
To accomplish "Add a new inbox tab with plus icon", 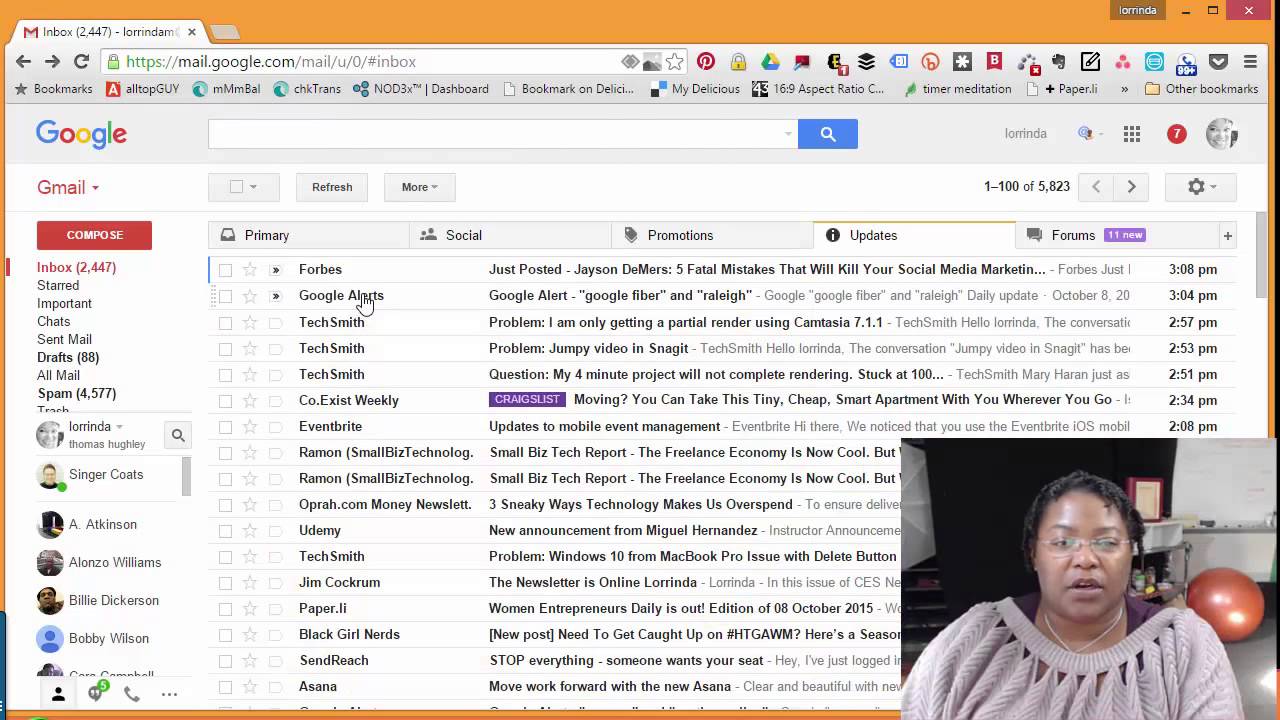I will 1227,236.
